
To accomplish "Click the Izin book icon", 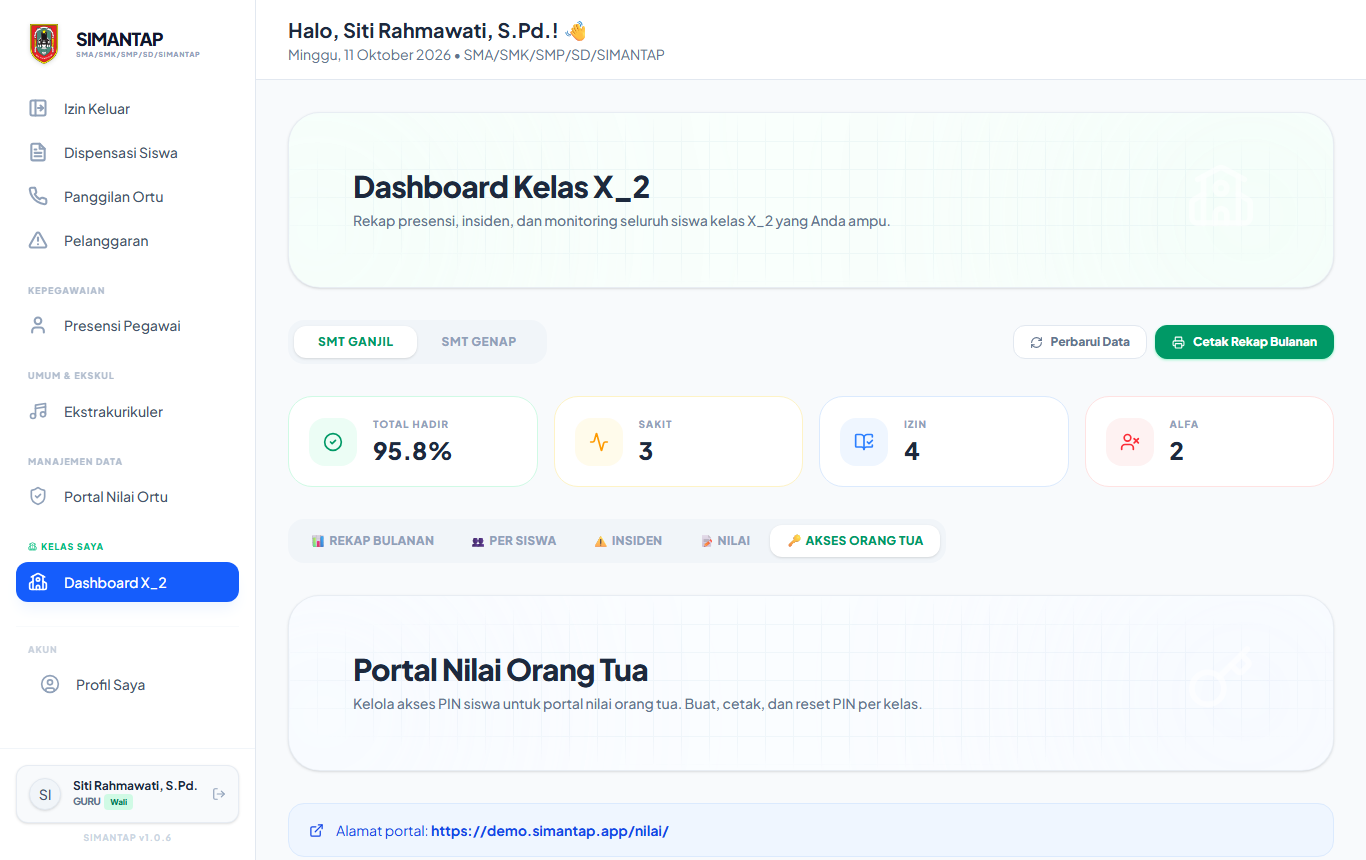I will click(864, 442).
